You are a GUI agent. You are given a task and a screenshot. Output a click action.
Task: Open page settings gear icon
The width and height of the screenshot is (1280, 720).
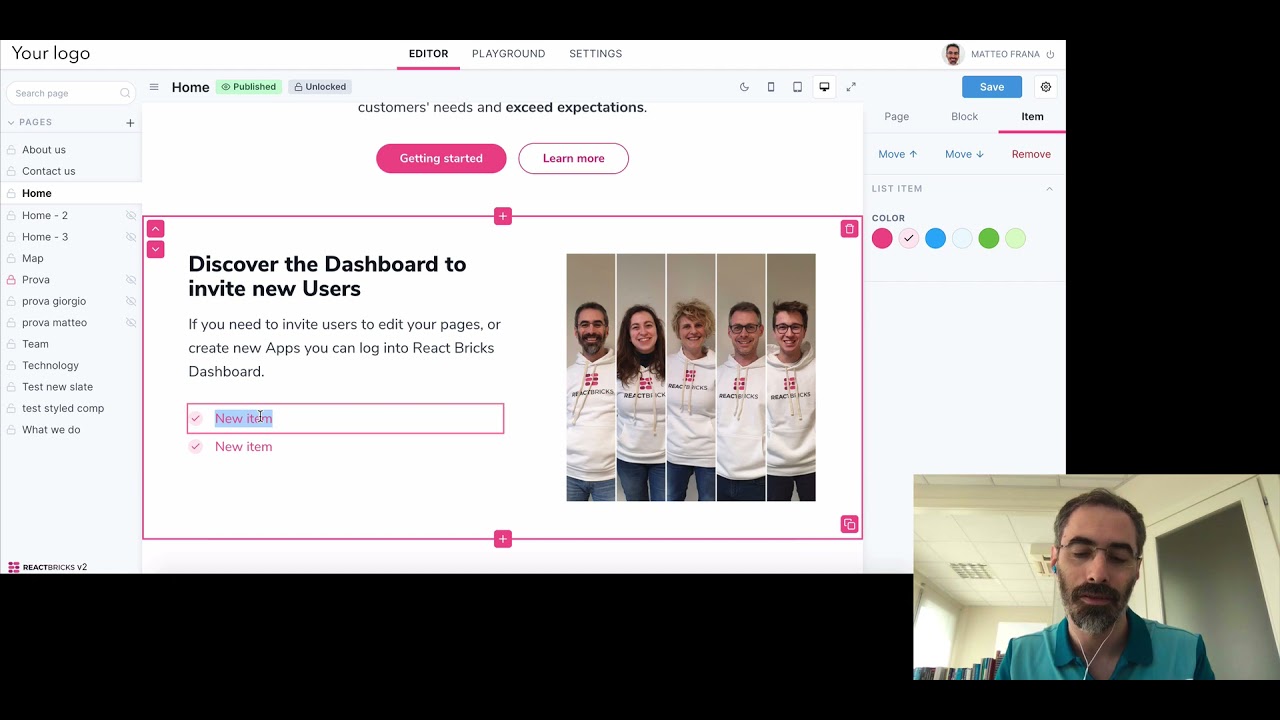tap(1046, 87)
